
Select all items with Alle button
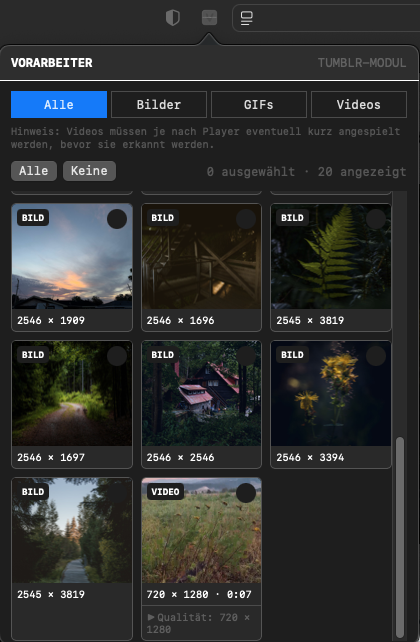pos(34,171)
